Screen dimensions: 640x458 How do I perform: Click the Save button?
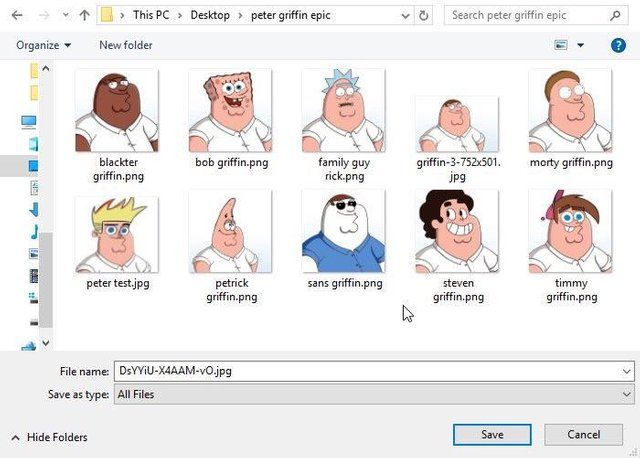(x=492, y=435)
